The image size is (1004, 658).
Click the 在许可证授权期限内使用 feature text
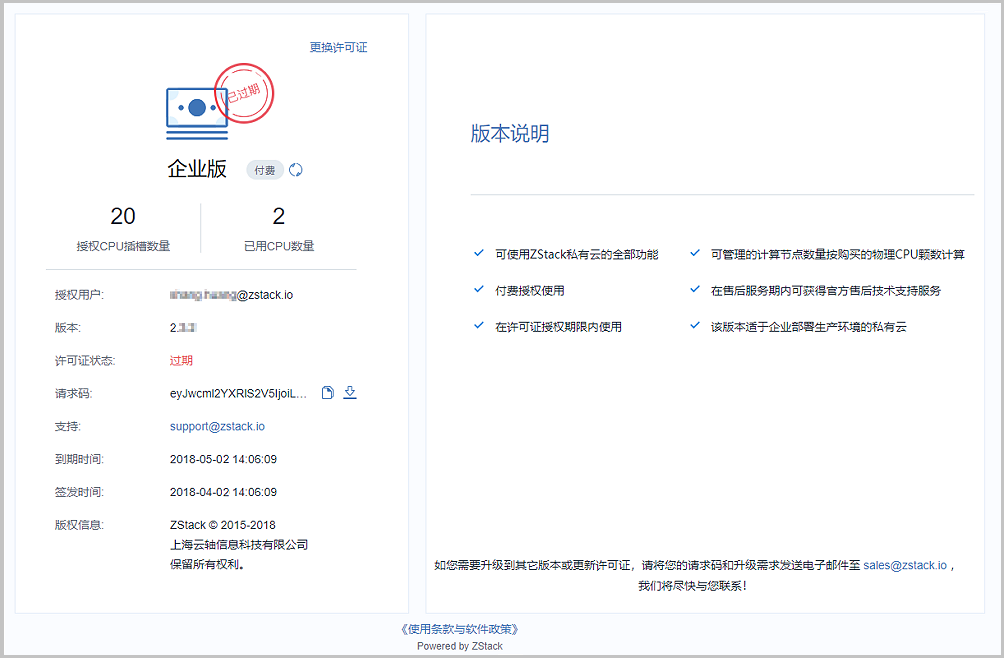(558, 327)
